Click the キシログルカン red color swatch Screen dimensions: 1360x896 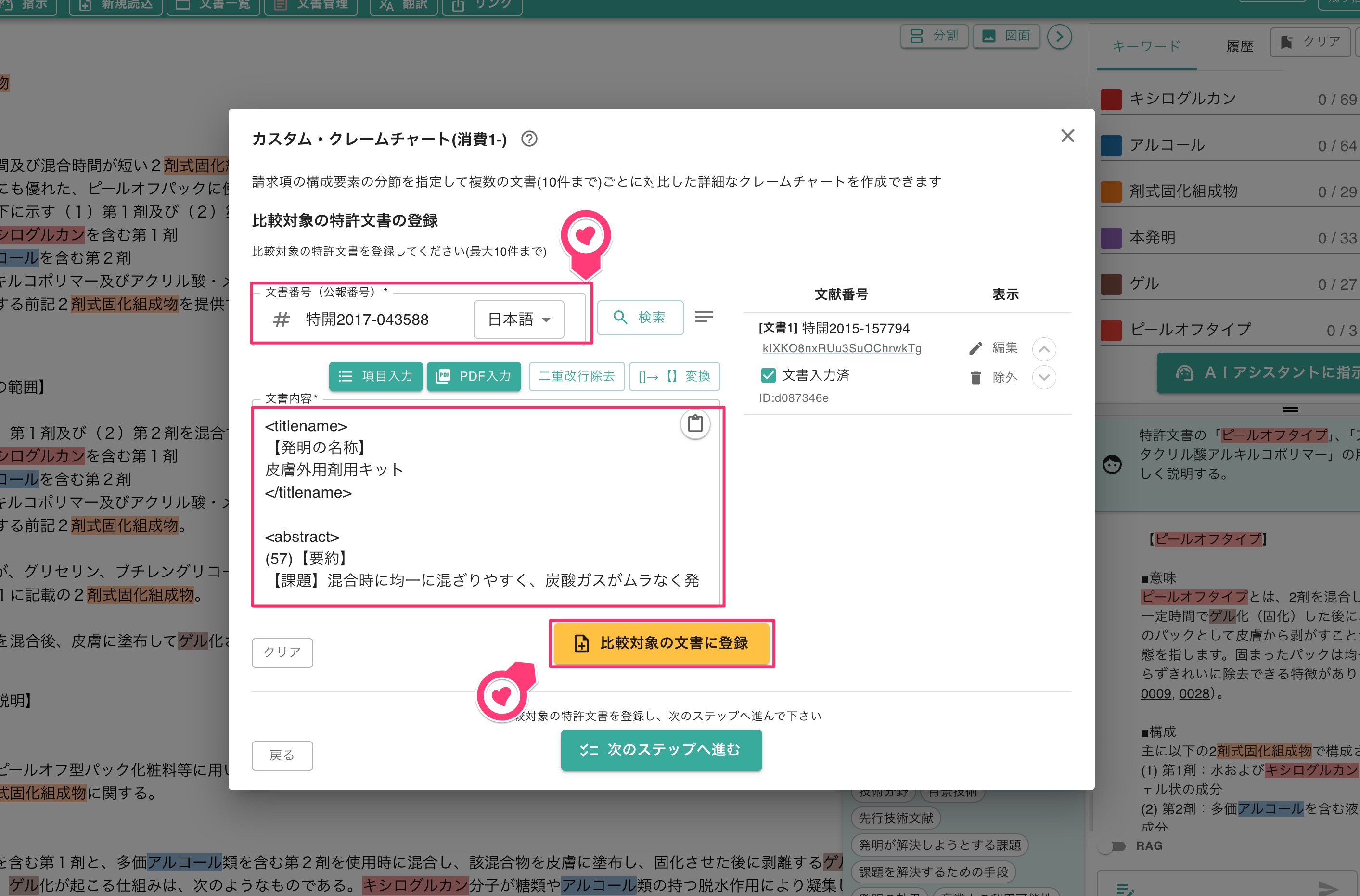coord(1111,99)
